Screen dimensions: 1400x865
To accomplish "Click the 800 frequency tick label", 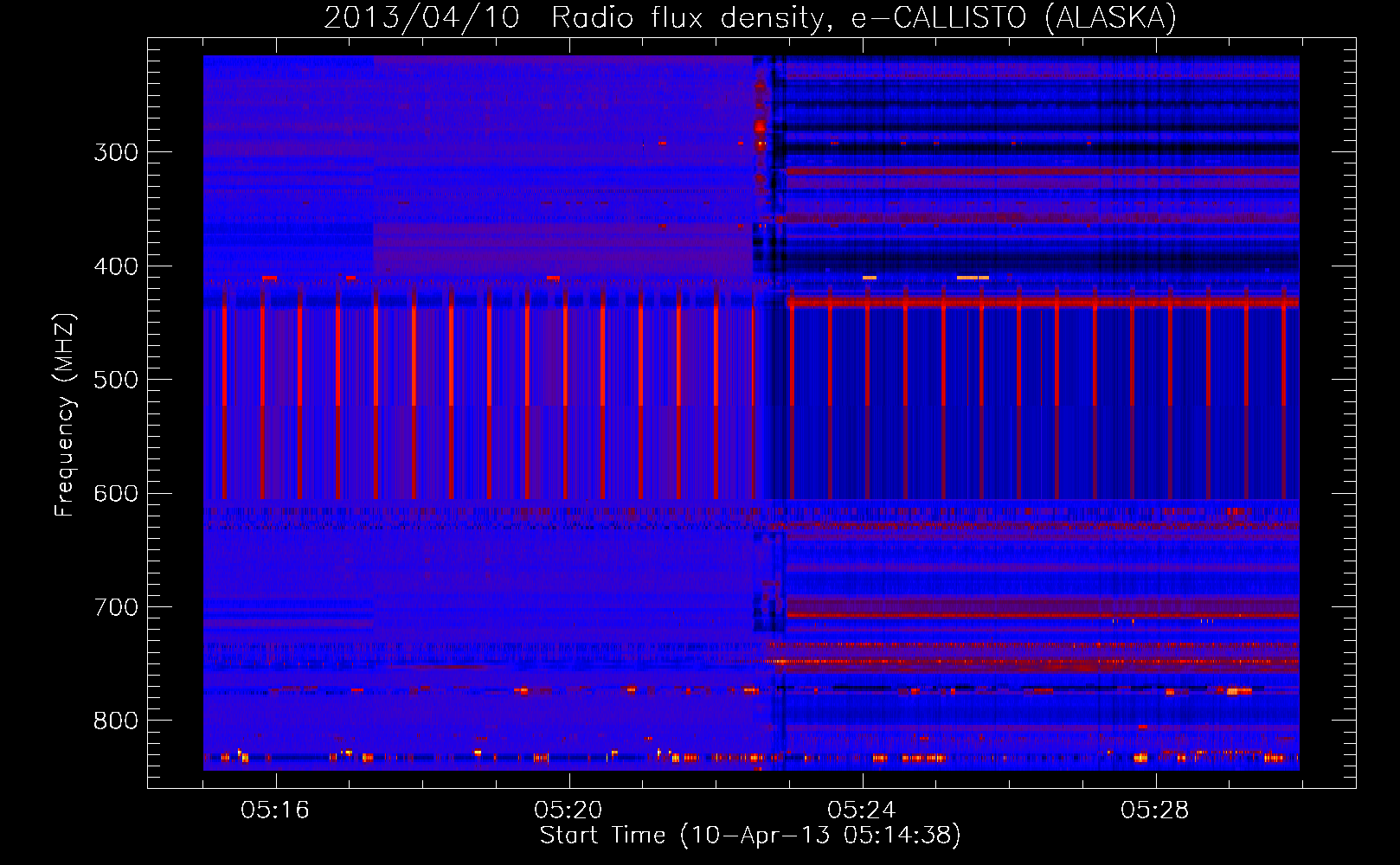I will [x=116, y=721].
